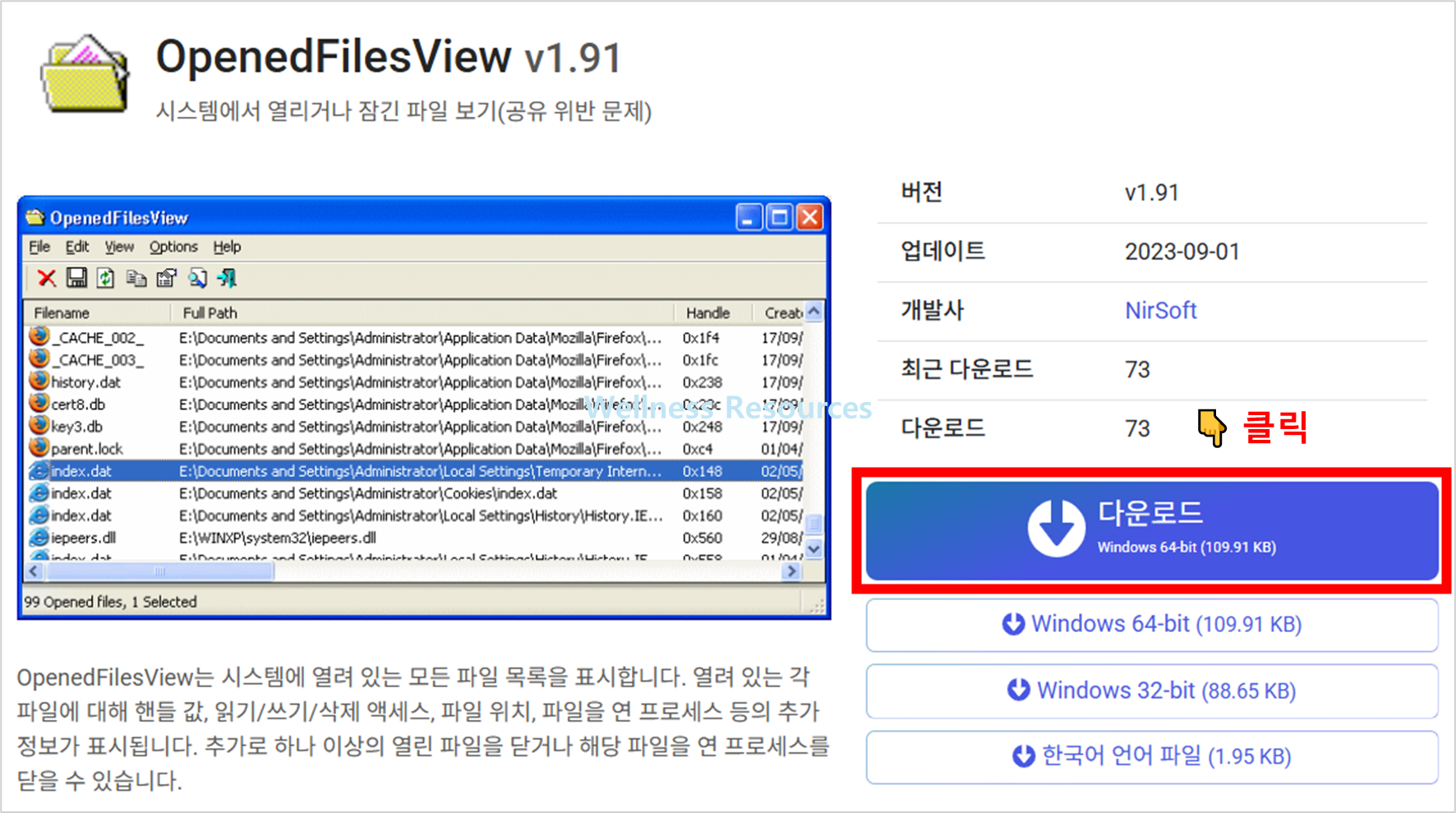Screen dimensions: 1456x813
Task: Select the index.dat row in Cookies folder
Action: point(415,493)
